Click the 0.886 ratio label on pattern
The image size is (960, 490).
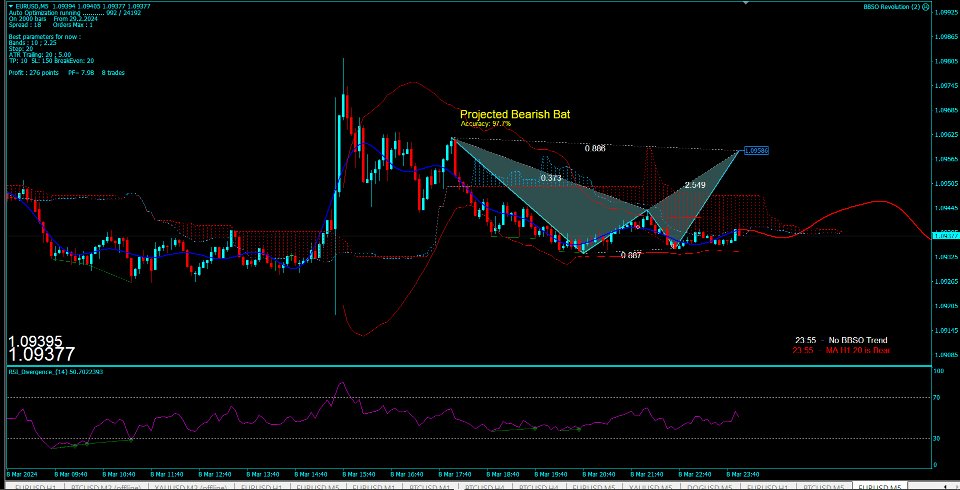pyautogui.click(x=594, y=148)
